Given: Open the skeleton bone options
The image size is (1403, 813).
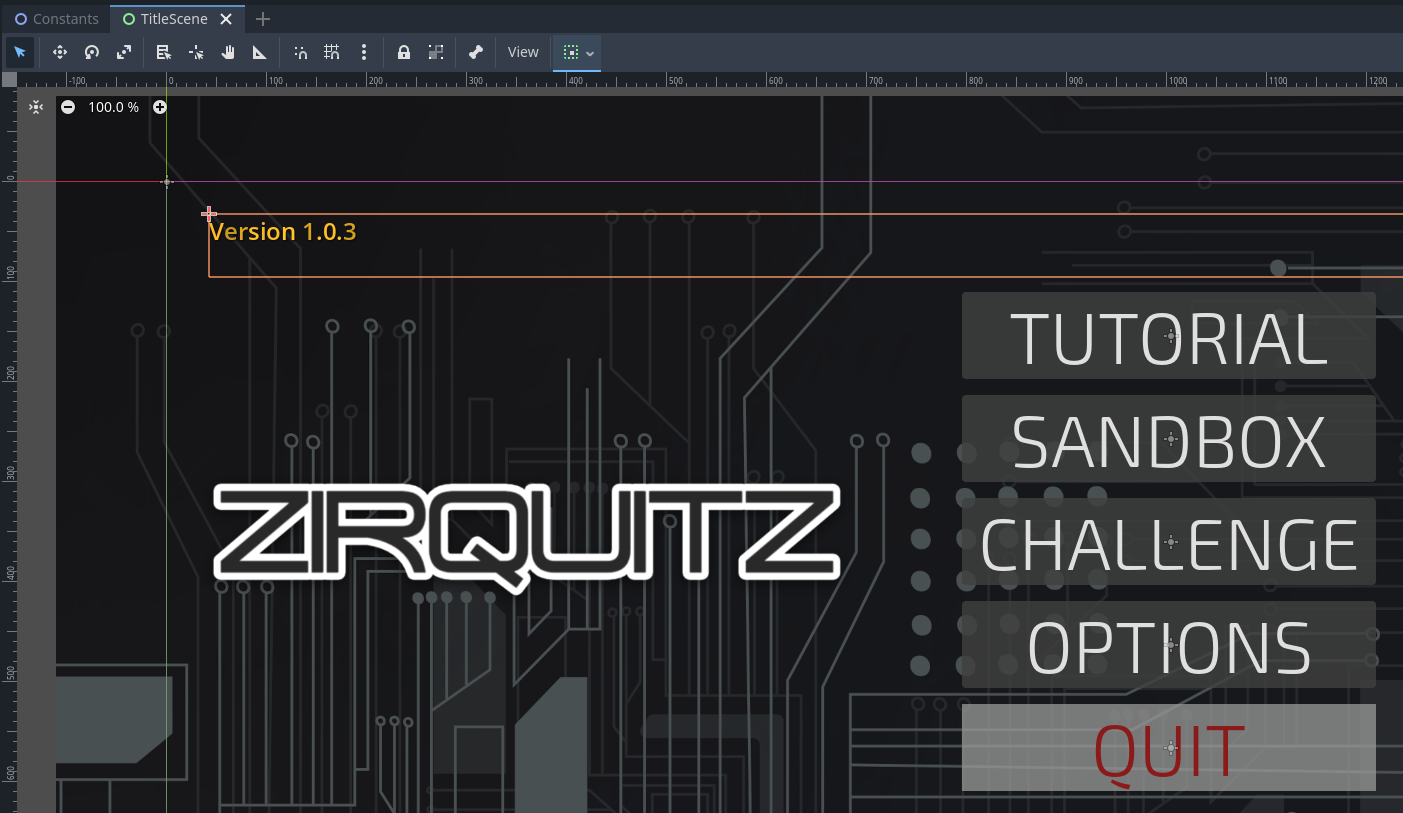Looking at the screenshot, I should (476, 52).
